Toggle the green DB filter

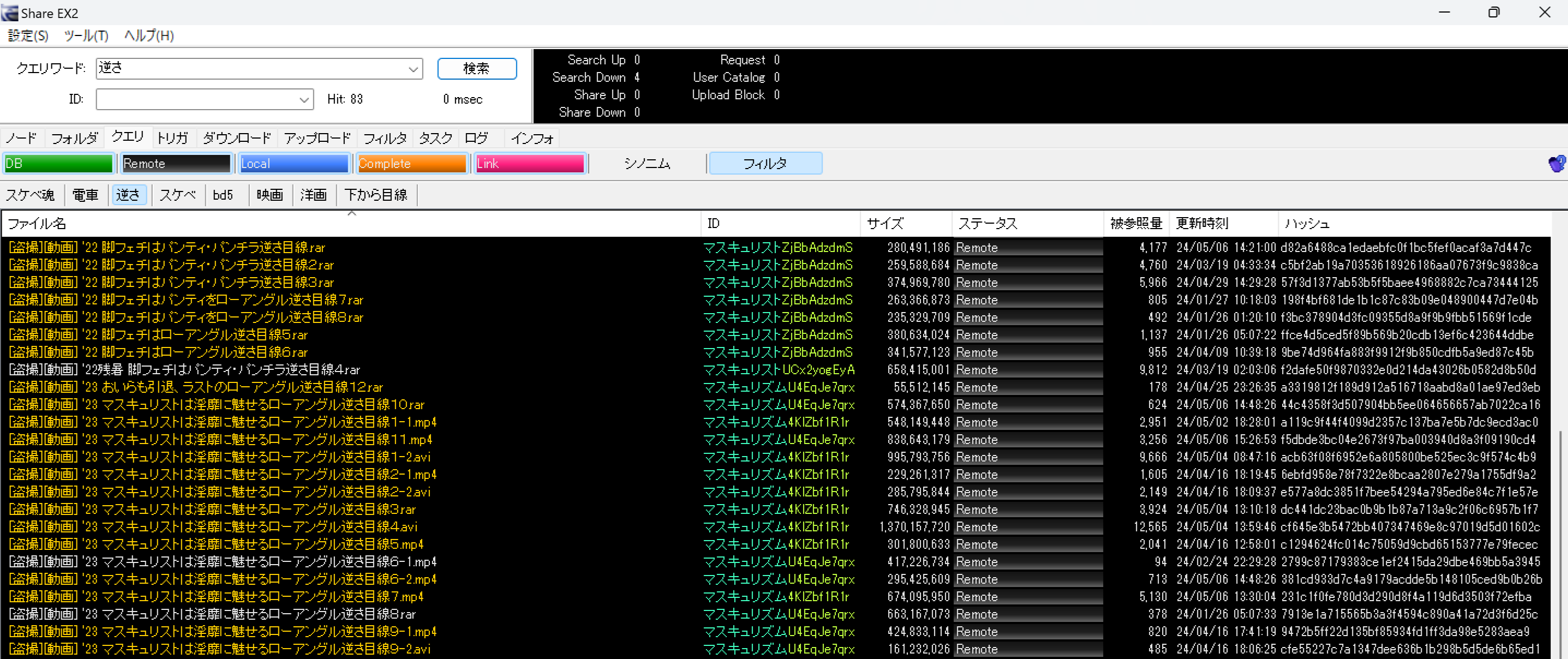(x=58, y=163)
